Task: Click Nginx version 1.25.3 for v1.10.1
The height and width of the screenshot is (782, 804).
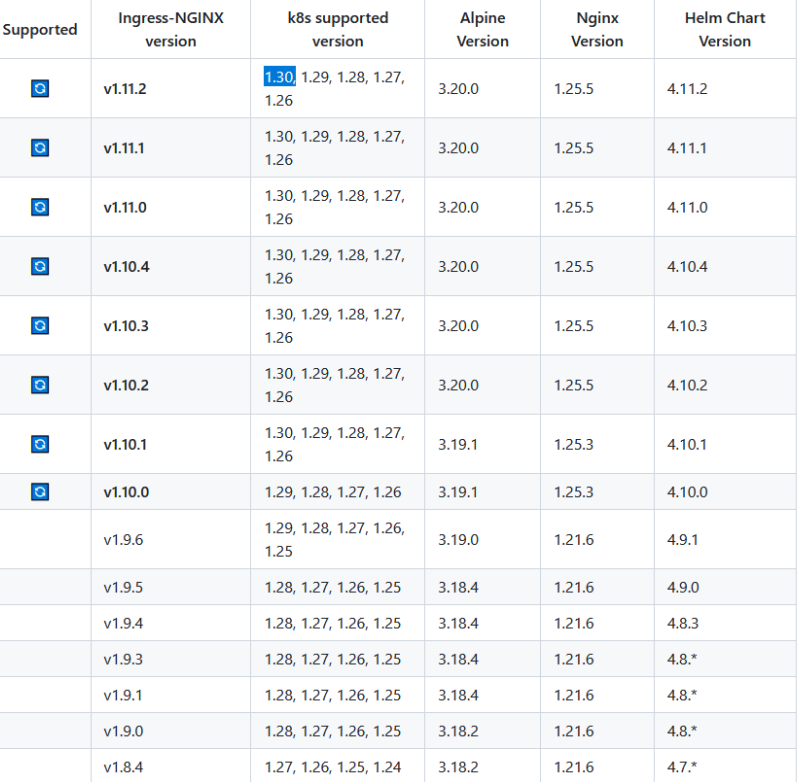Action: 573,444
